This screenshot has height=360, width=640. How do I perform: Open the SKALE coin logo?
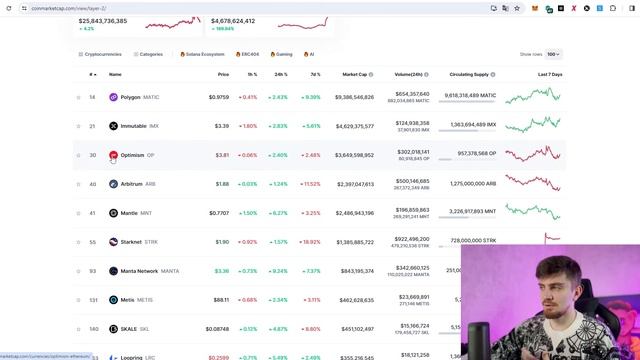point(113,329)
